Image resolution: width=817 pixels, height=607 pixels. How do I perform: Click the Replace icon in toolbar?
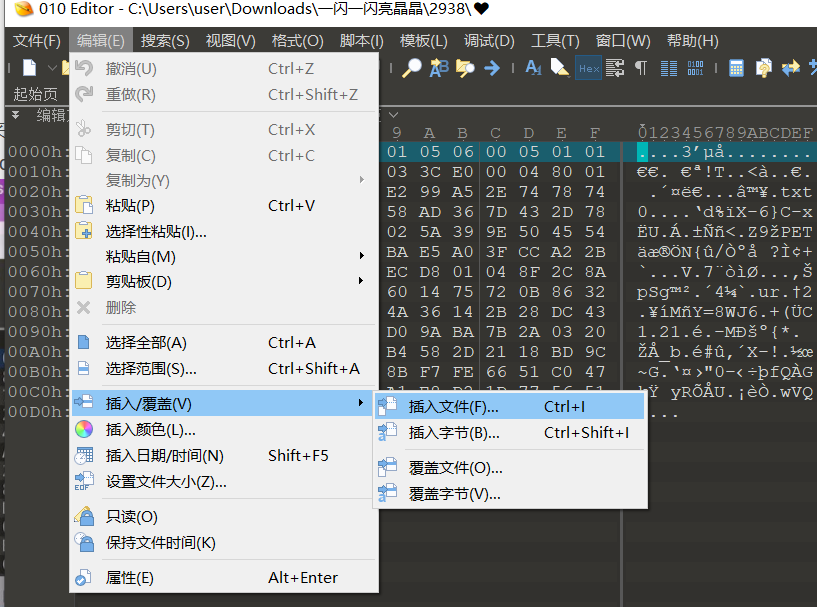click(x=439, y=68)
